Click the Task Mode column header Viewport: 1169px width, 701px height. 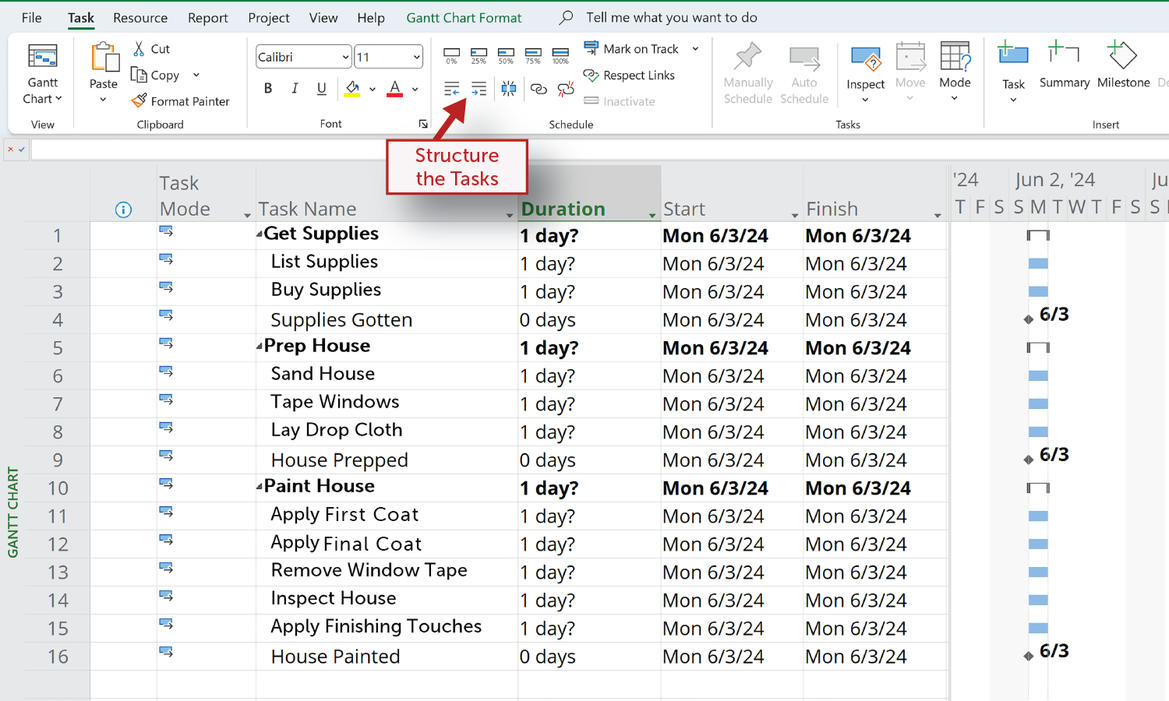pyautogui.click(x=206, y=194)
